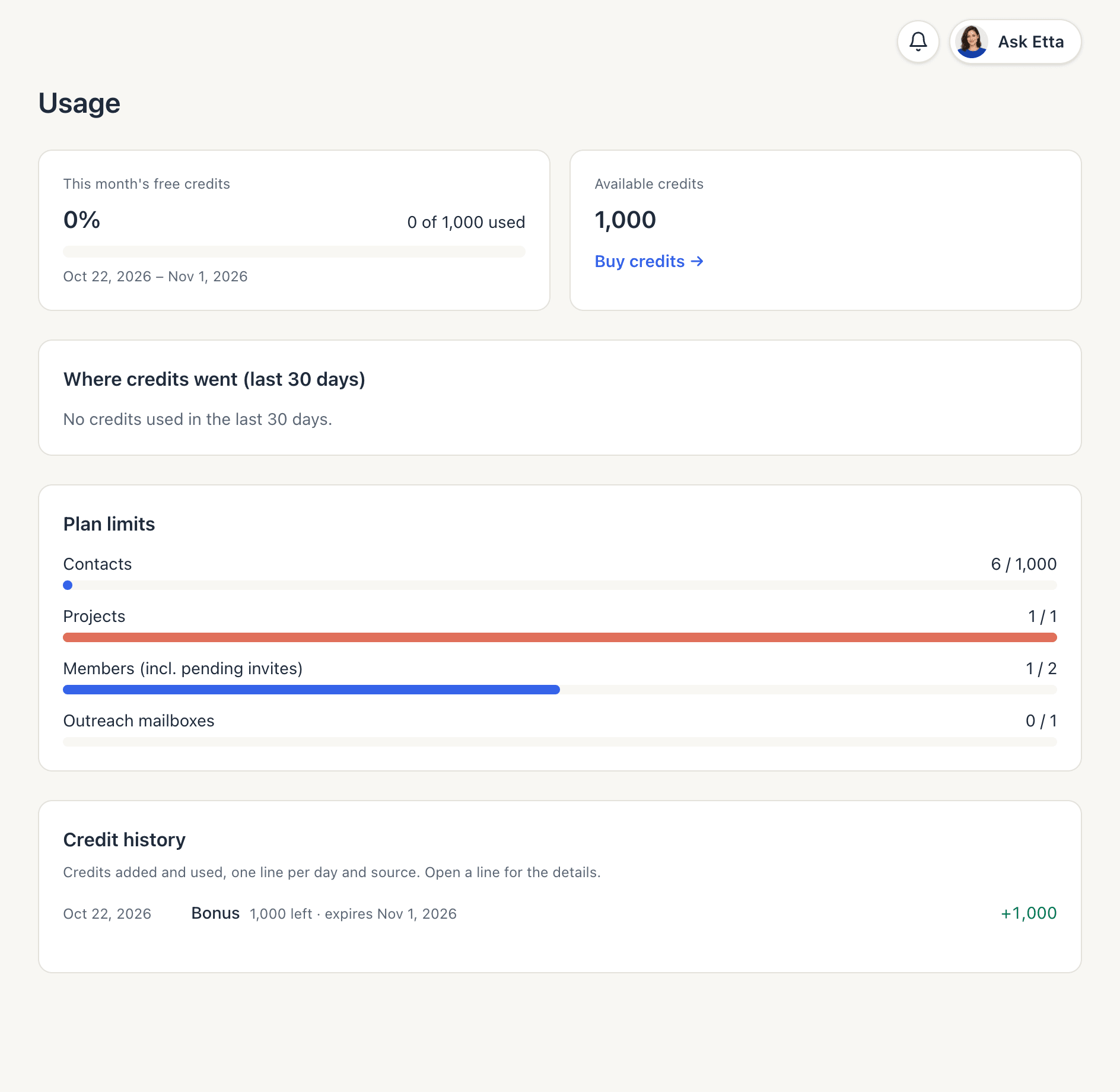Click the Contacts label
Image resolution: width=1120 pixels, height=1092 pixels.
(x=97, y=564)
